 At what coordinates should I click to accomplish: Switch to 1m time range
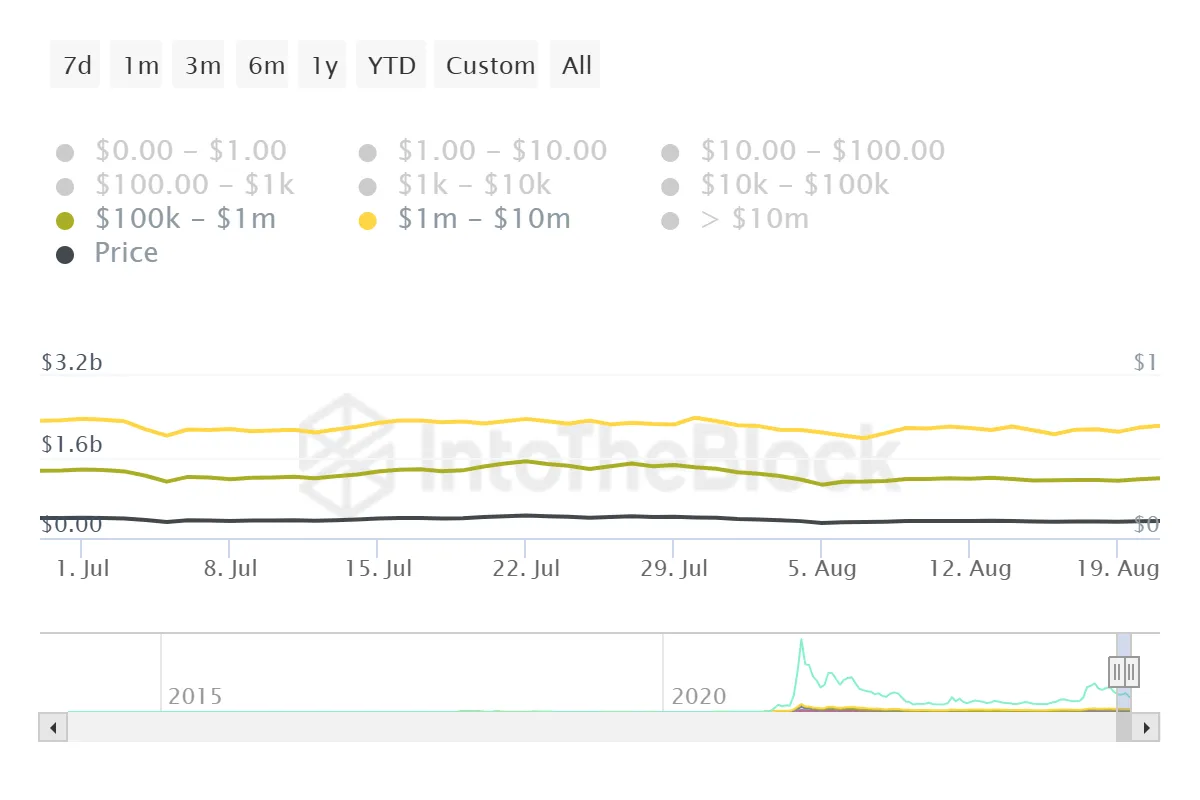click(x=140, y=66)
